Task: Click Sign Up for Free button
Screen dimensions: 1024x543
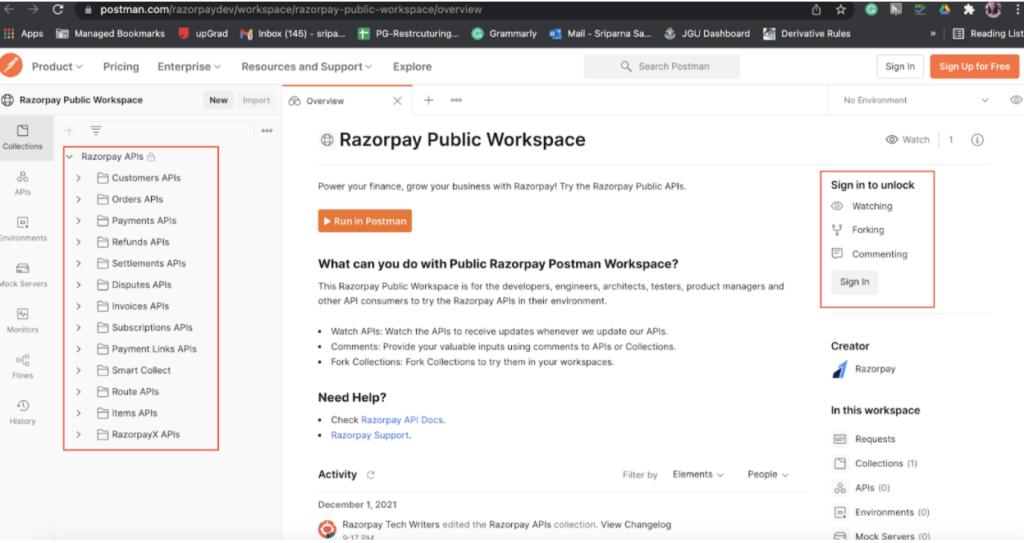Action: (x=974, y=66)
